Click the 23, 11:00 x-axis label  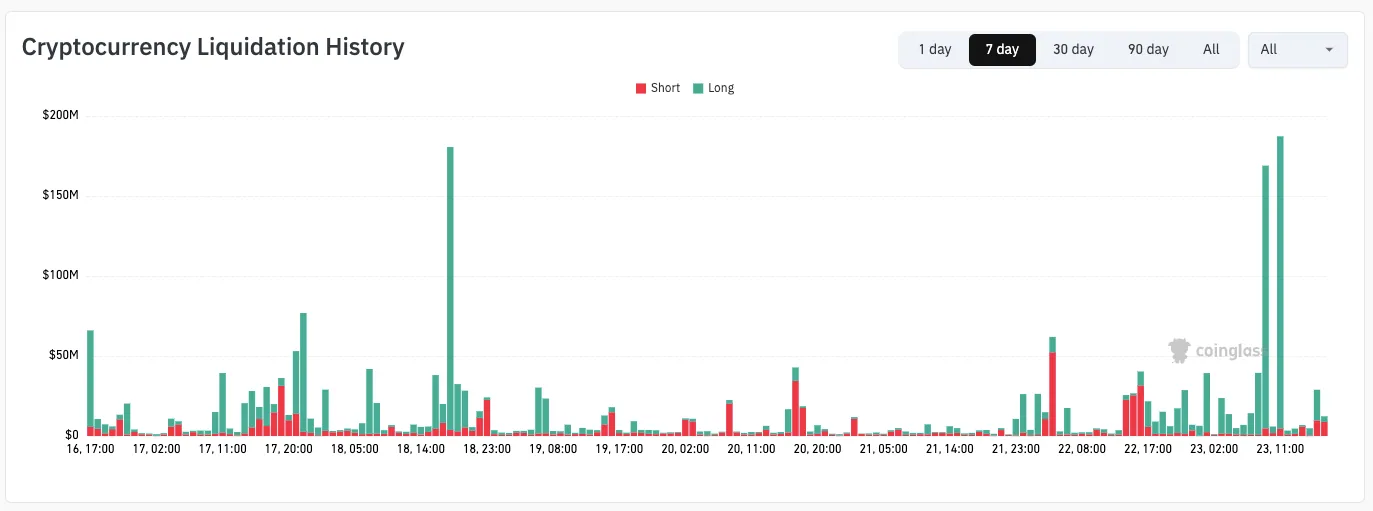click(1280, 450)
